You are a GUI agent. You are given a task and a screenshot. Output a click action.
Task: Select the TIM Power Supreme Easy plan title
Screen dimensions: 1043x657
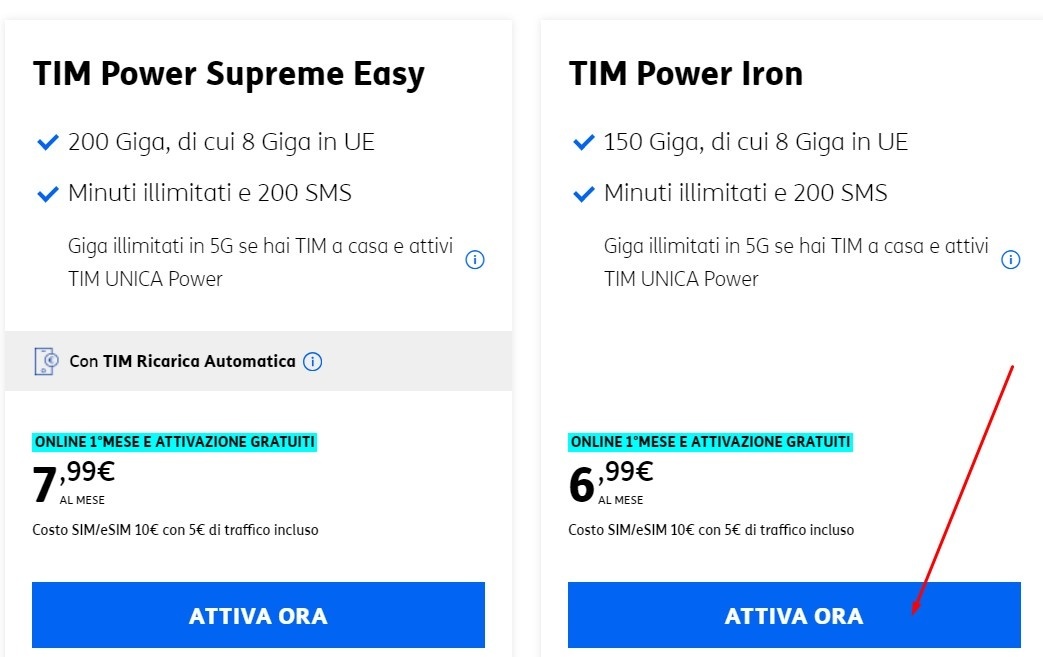click(229, 73)
